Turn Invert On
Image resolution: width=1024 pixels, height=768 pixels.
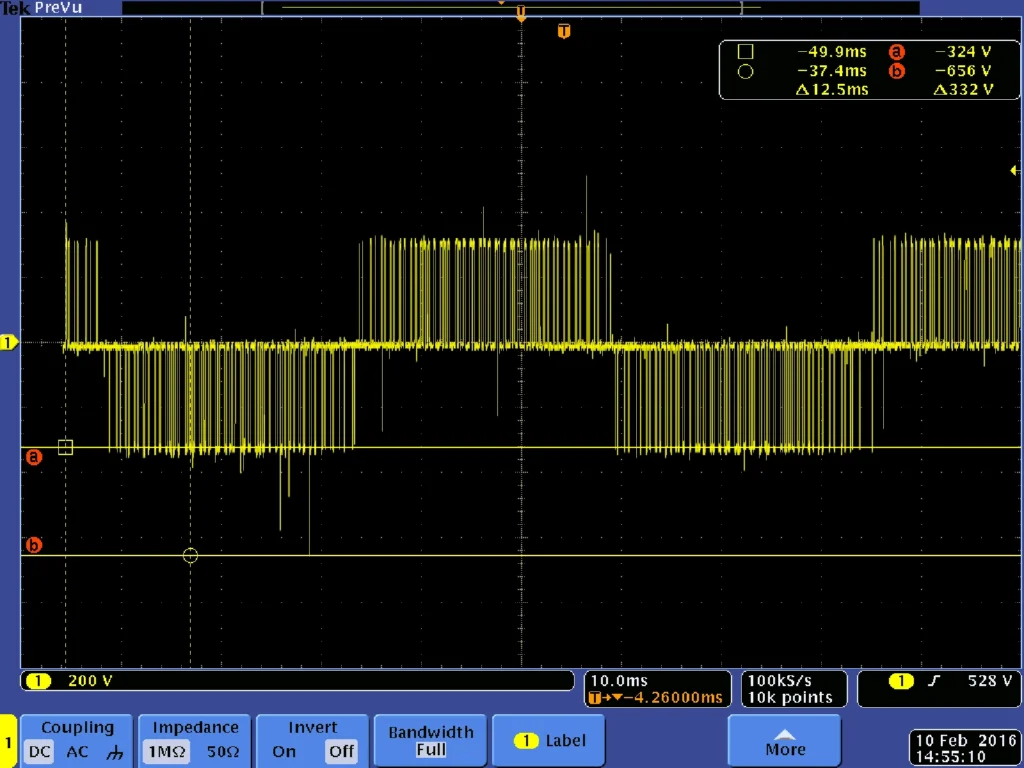pyautogui.click(x=284, y=751)
